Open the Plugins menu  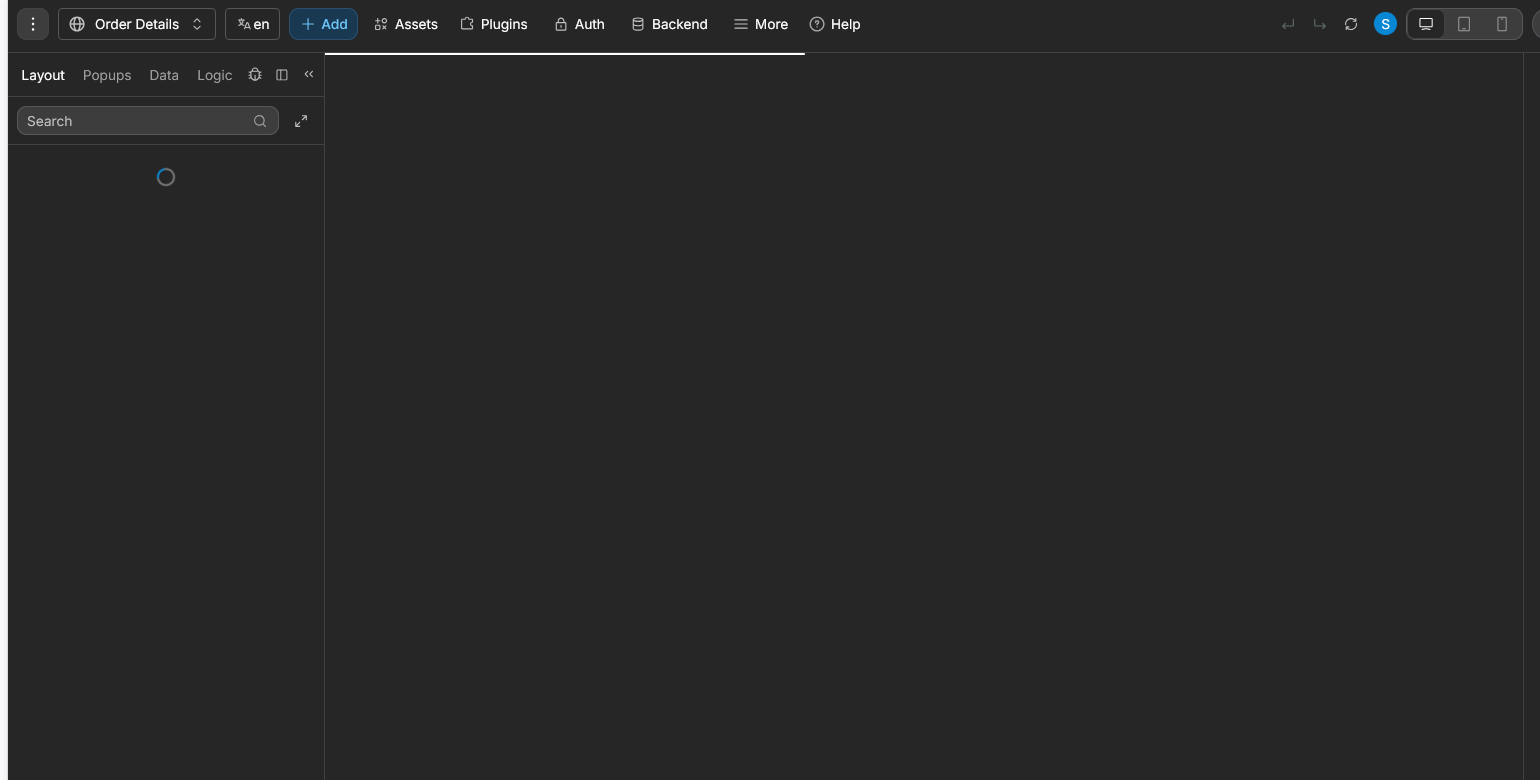click(x=494, y=24)
